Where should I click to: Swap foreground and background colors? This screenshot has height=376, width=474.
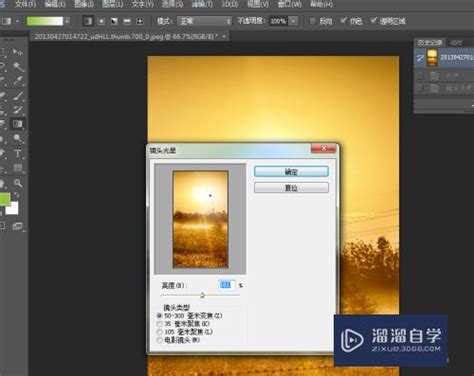(x=16, y=195)
